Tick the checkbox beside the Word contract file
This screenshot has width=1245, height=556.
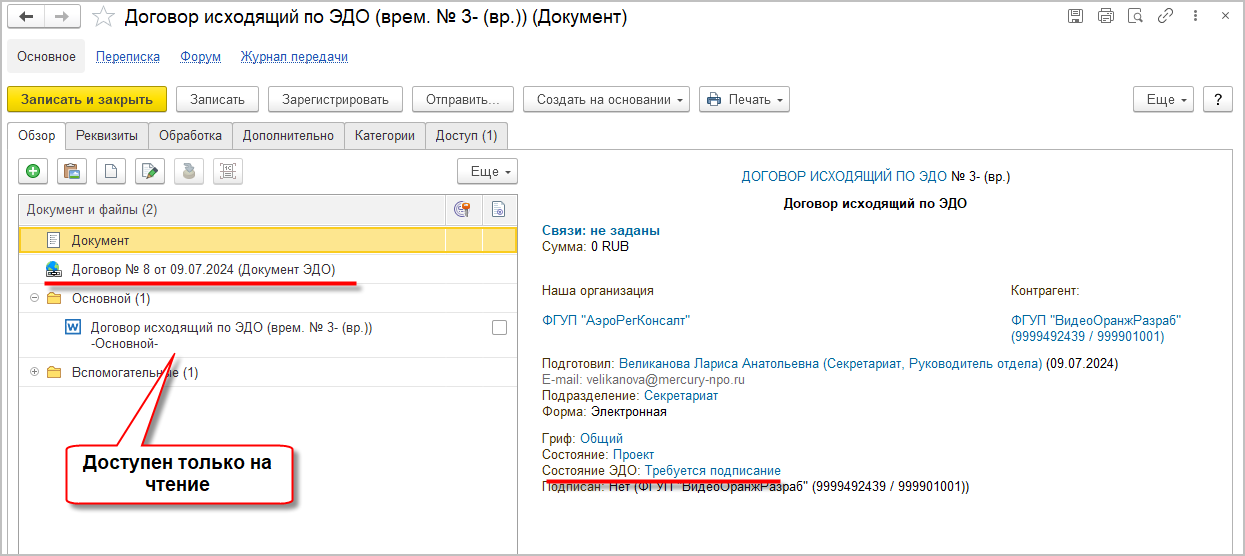[x=499, y=327]
